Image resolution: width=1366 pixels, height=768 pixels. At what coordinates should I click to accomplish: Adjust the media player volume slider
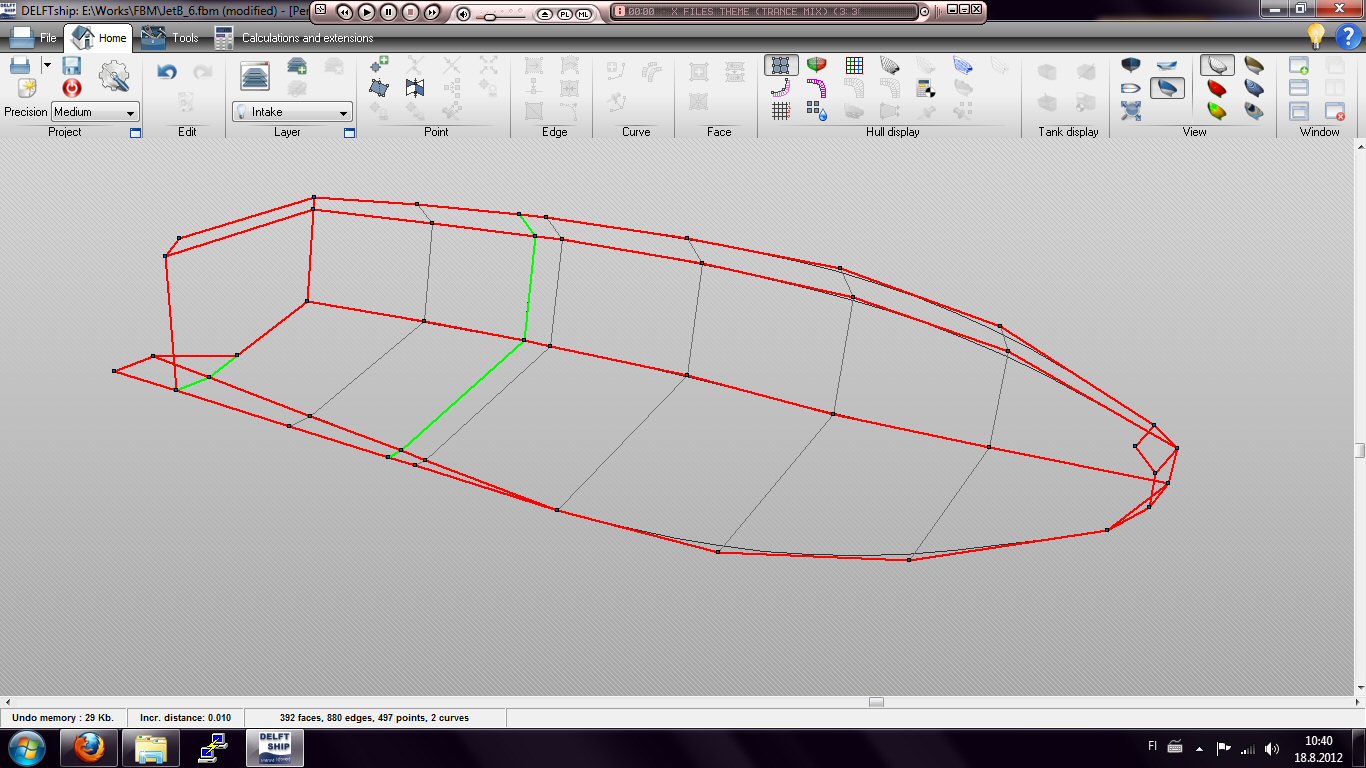(x=490, y=15)
